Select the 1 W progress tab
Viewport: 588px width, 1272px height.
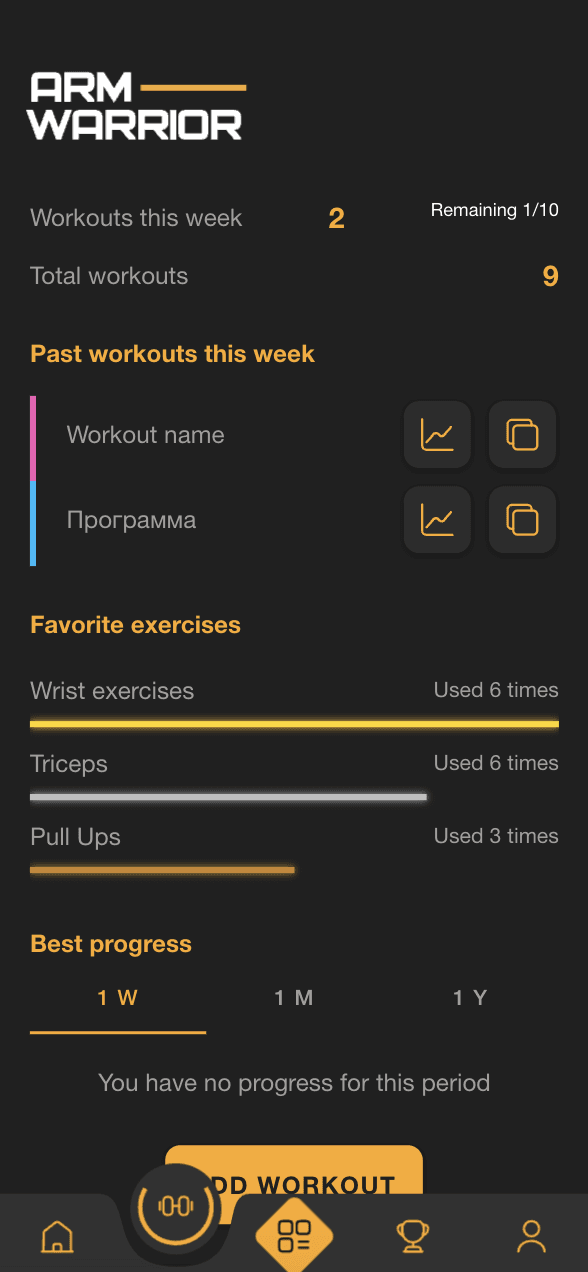point(117,997)
